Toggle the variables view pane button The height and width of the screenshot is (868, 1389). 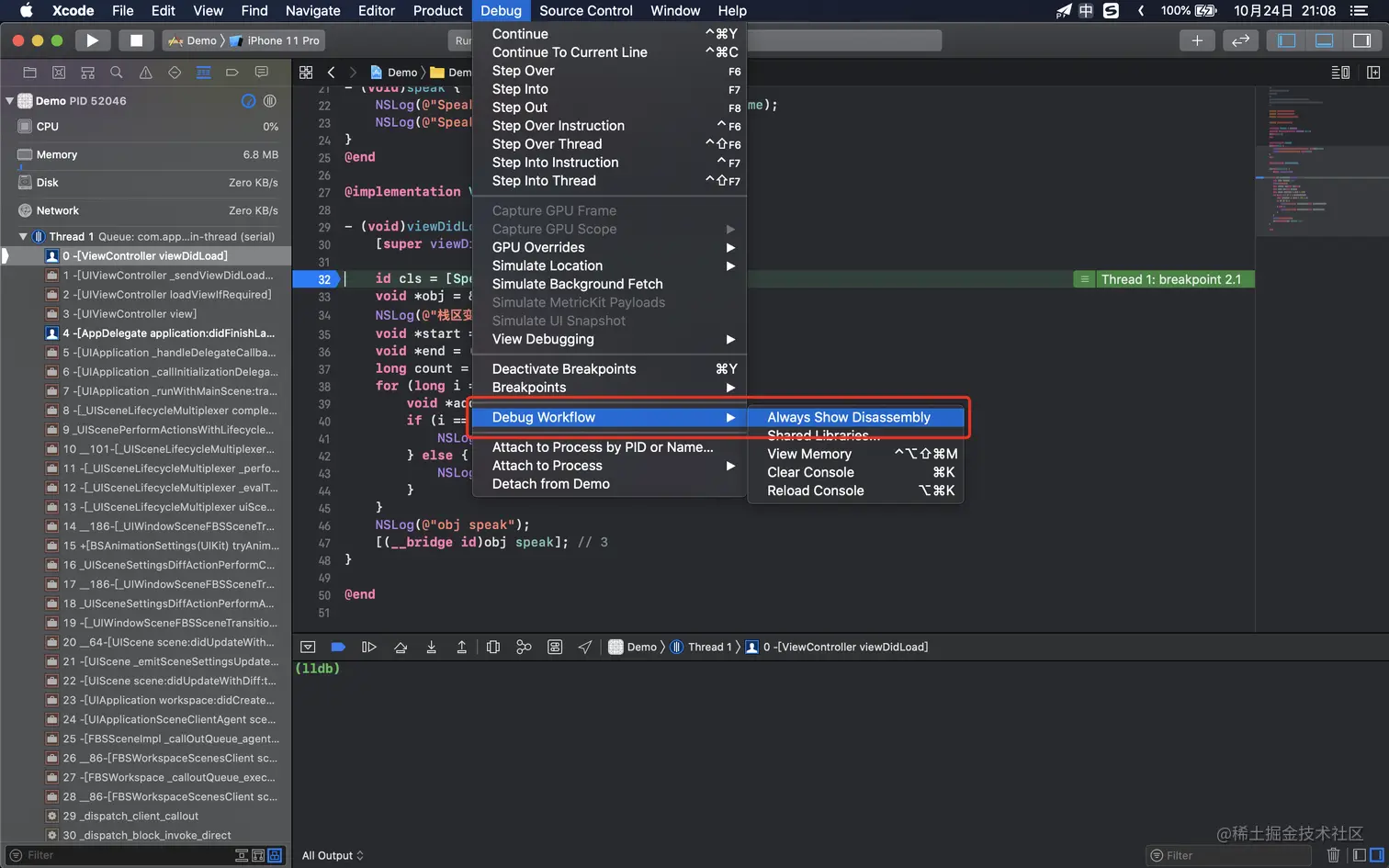[1360, 855]
